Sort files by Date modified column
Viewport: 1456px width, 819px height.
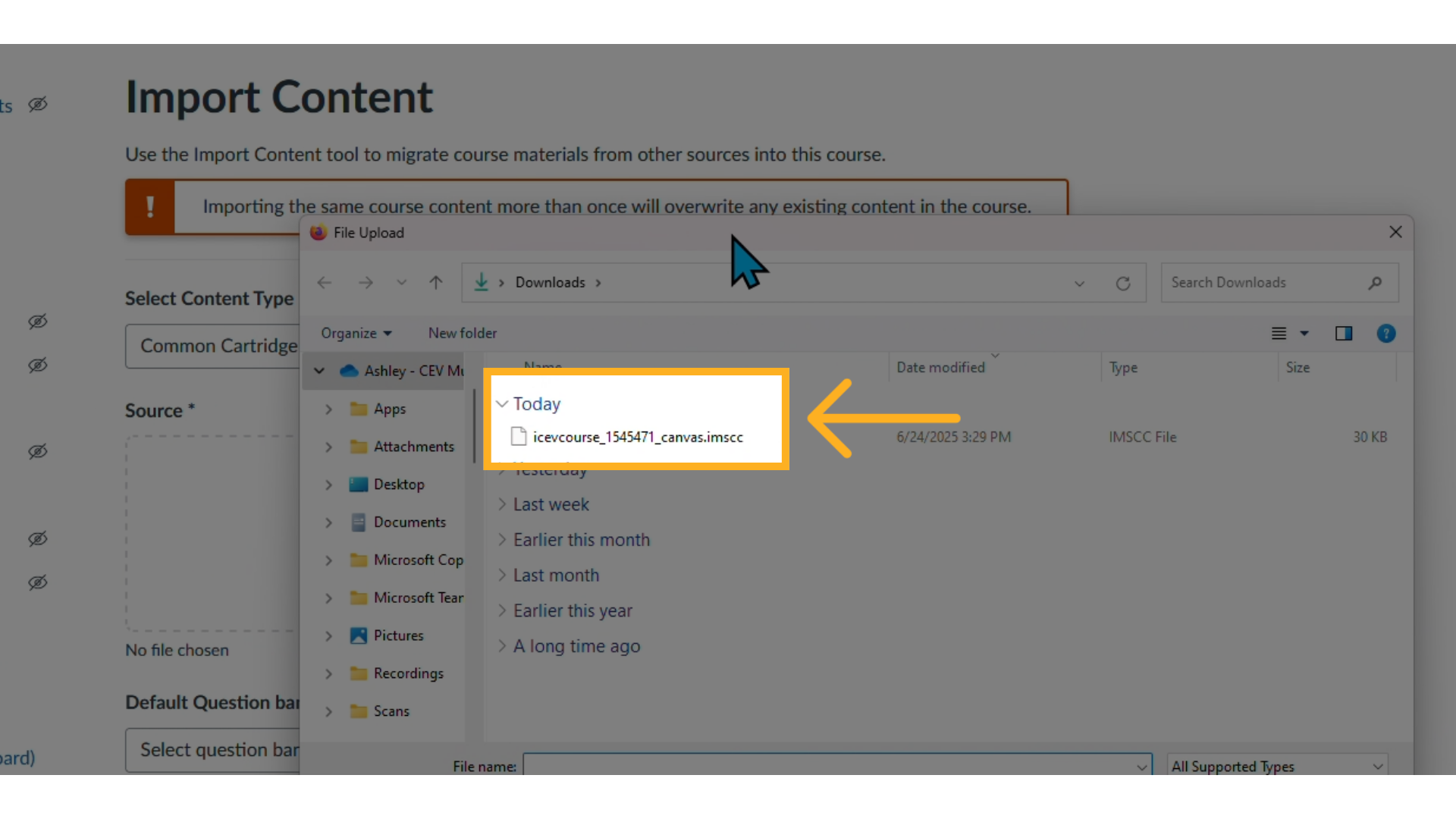pyautogui.click(x=940, y=367)
